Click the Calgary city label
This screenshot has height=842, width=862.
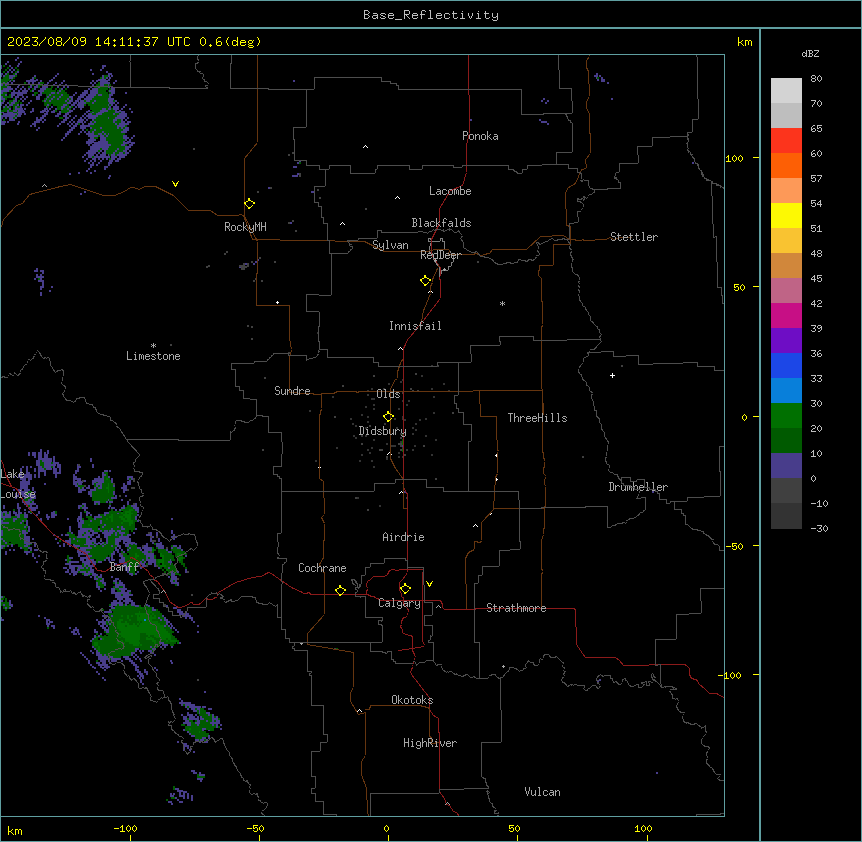[399, 603]
